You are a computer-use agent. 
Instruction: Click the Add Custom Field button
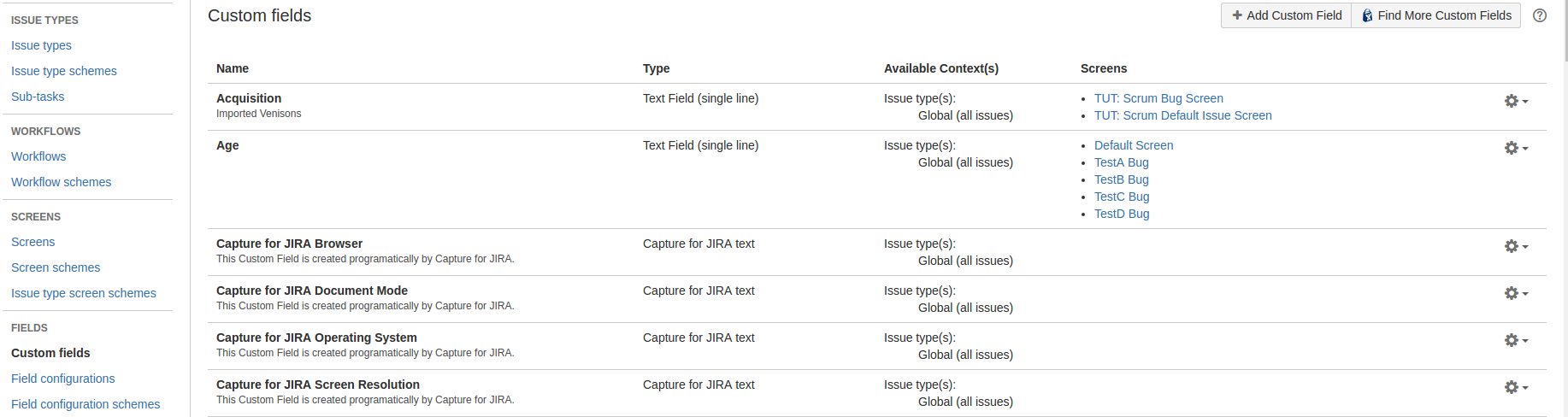coord(1286,15)
